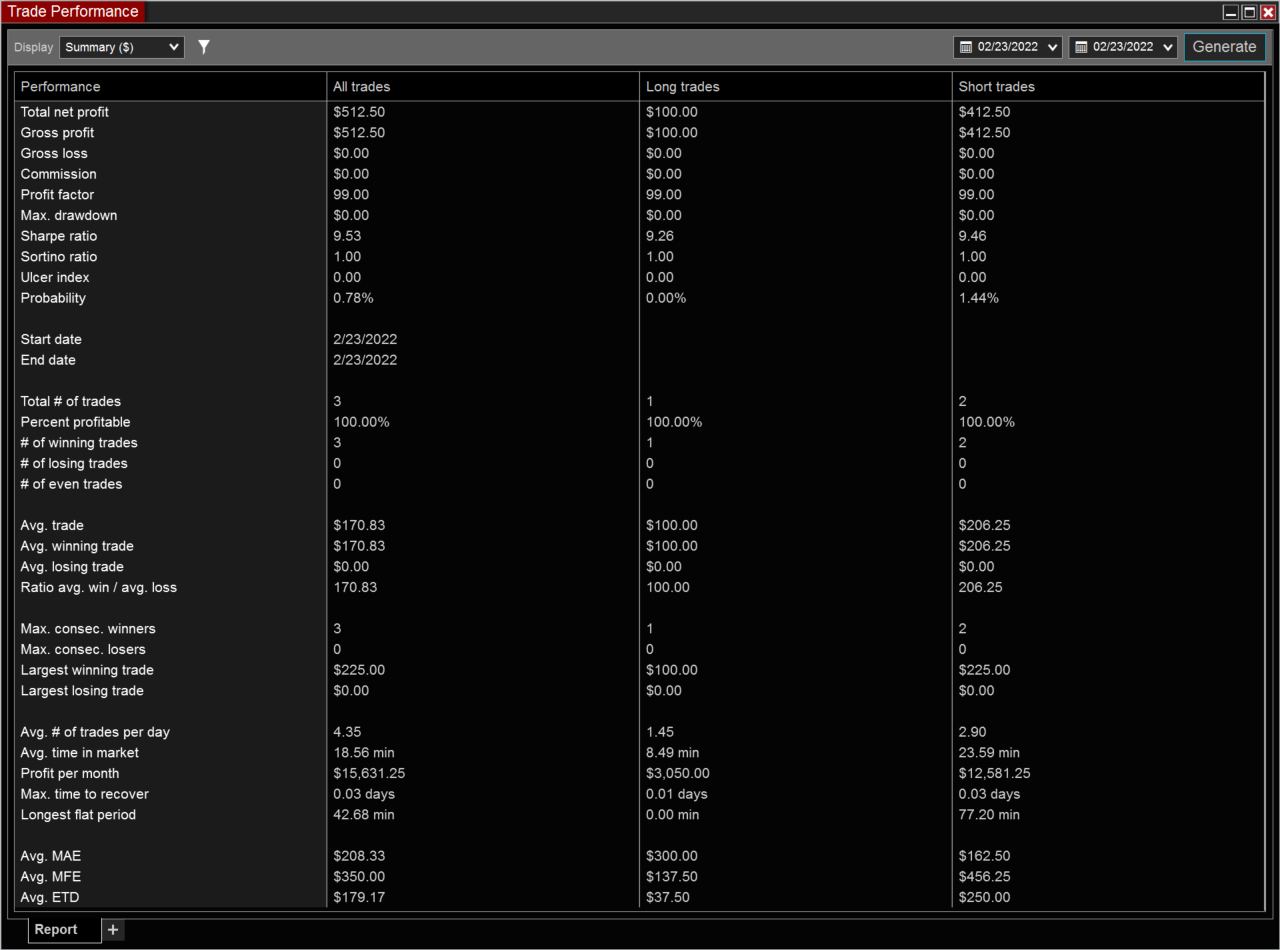Select the Avg. losing trade label
The width and height of the screenshot is (1280, 950).
coord(72,567)
